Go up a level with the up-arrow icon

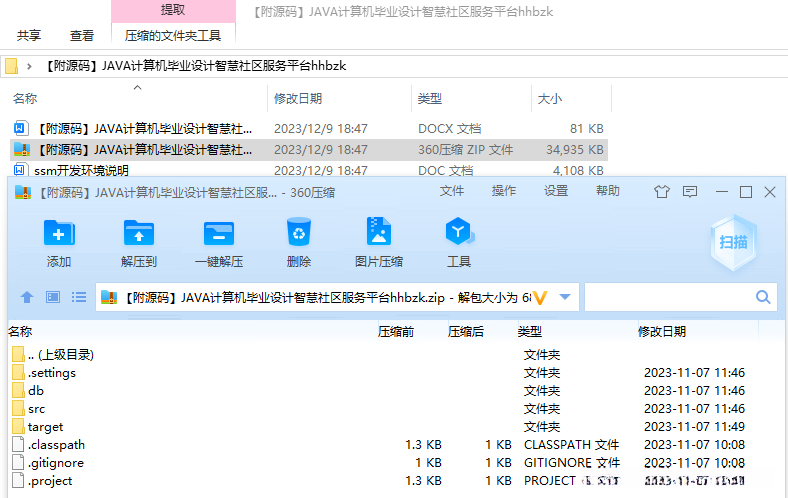click(x=27, y=297)
